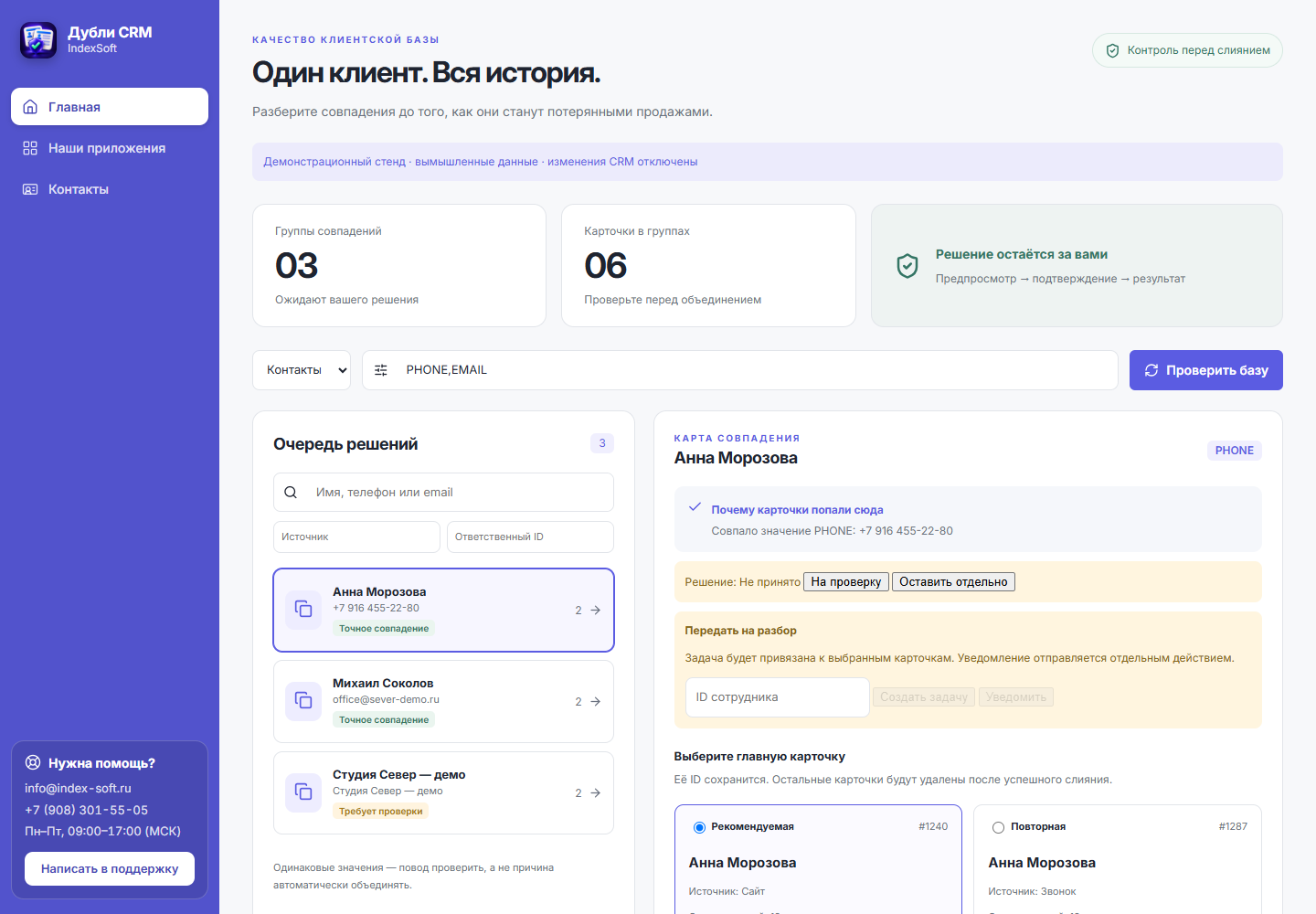
Task: Click the home icon beside Главная
Action: pyautogui.click(x=30, y=107)
